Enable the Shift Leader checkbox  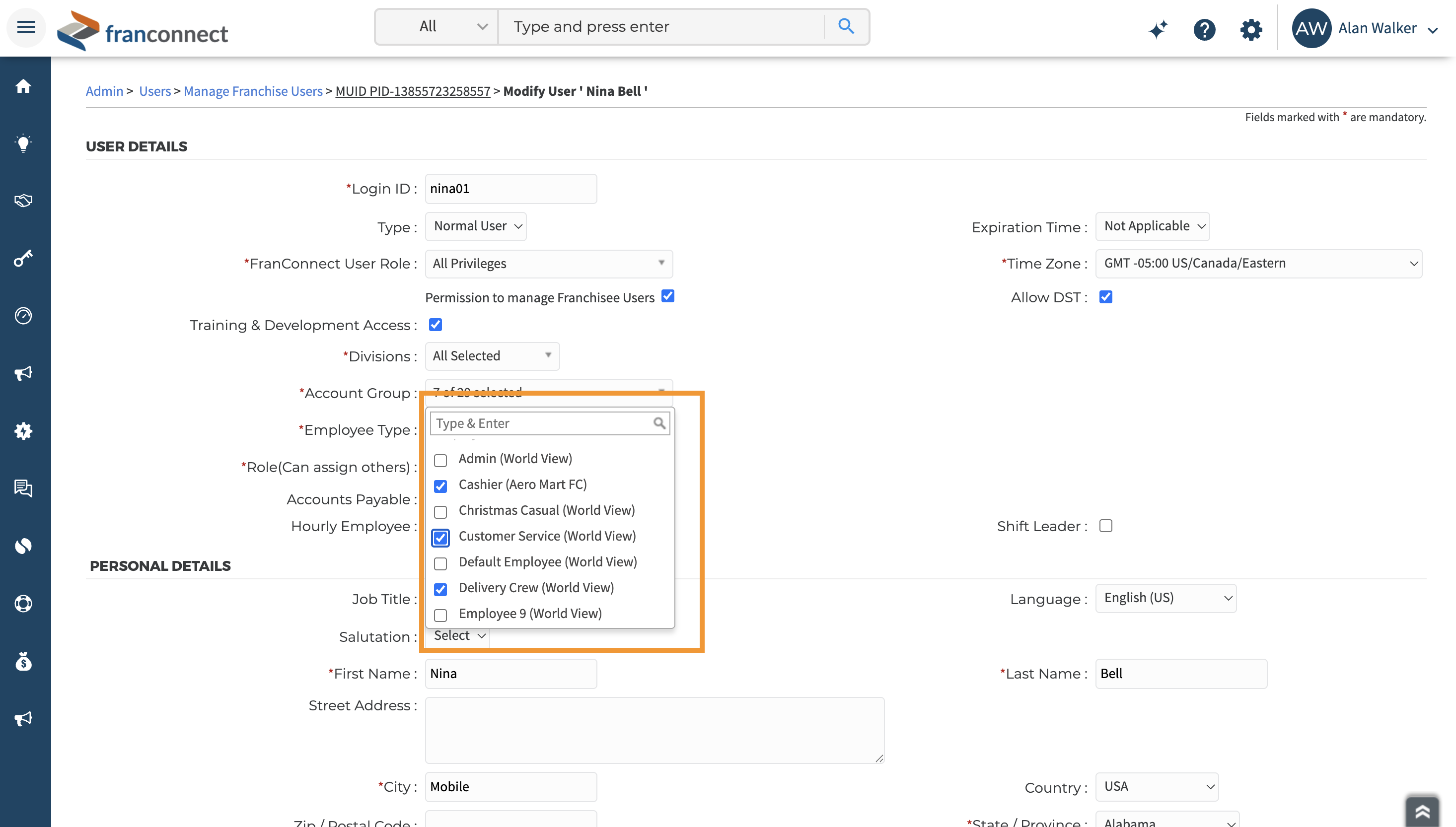click(1105, 526)
